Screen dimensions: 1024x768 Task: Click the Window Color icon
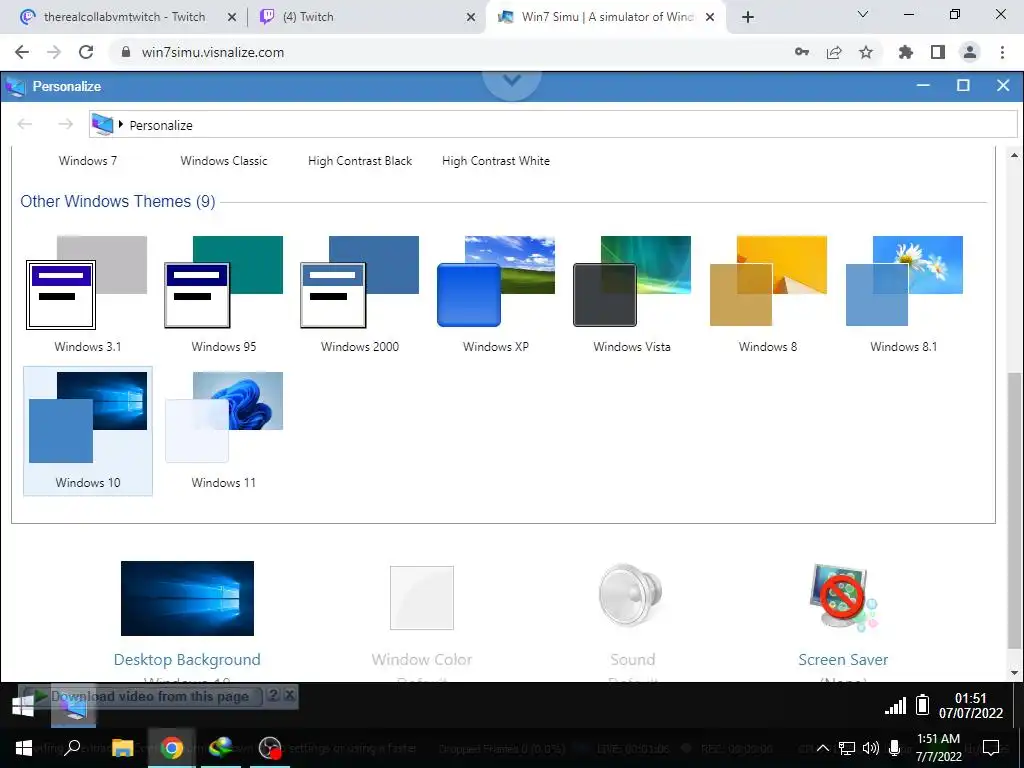tap(421, 598)
